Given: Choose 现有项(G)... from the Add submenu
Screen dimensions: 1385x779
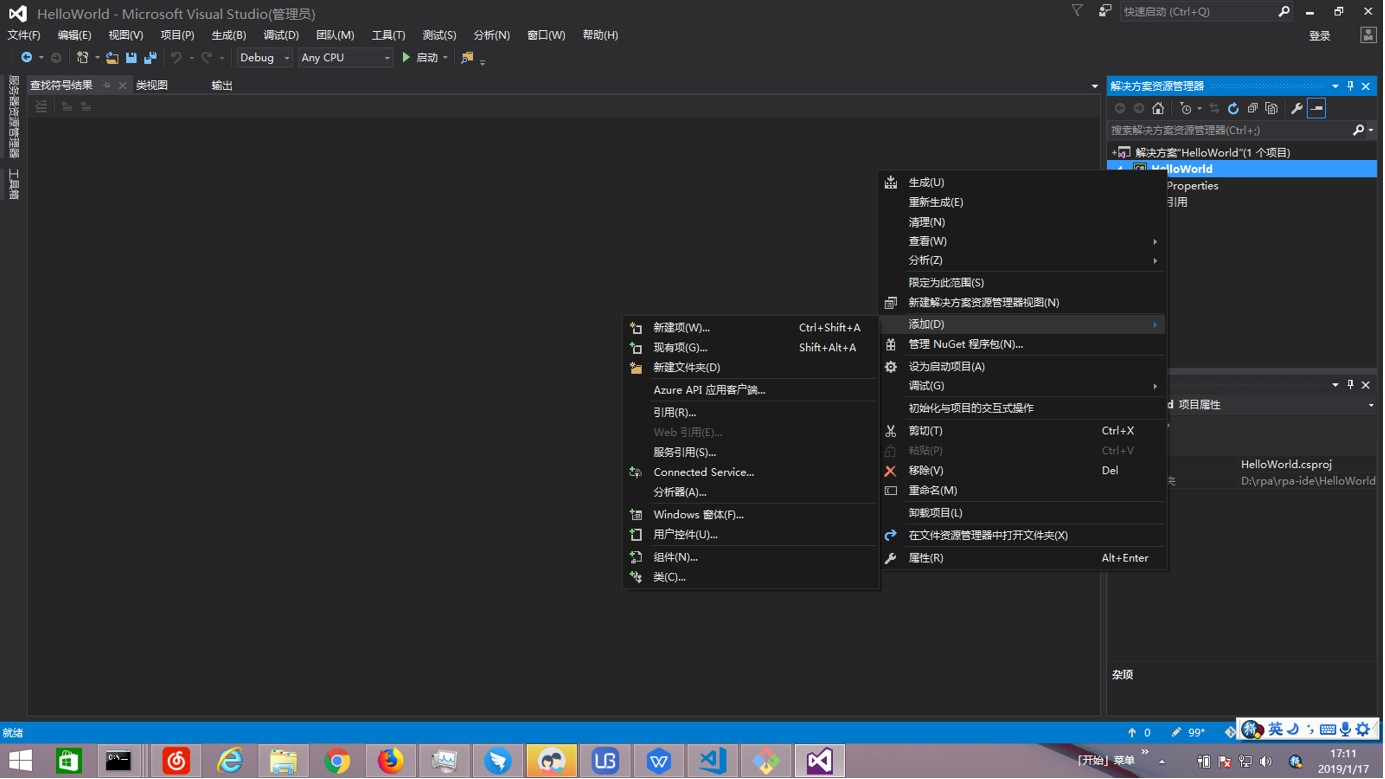Looking at the screenshot, I should coord(750,348).
